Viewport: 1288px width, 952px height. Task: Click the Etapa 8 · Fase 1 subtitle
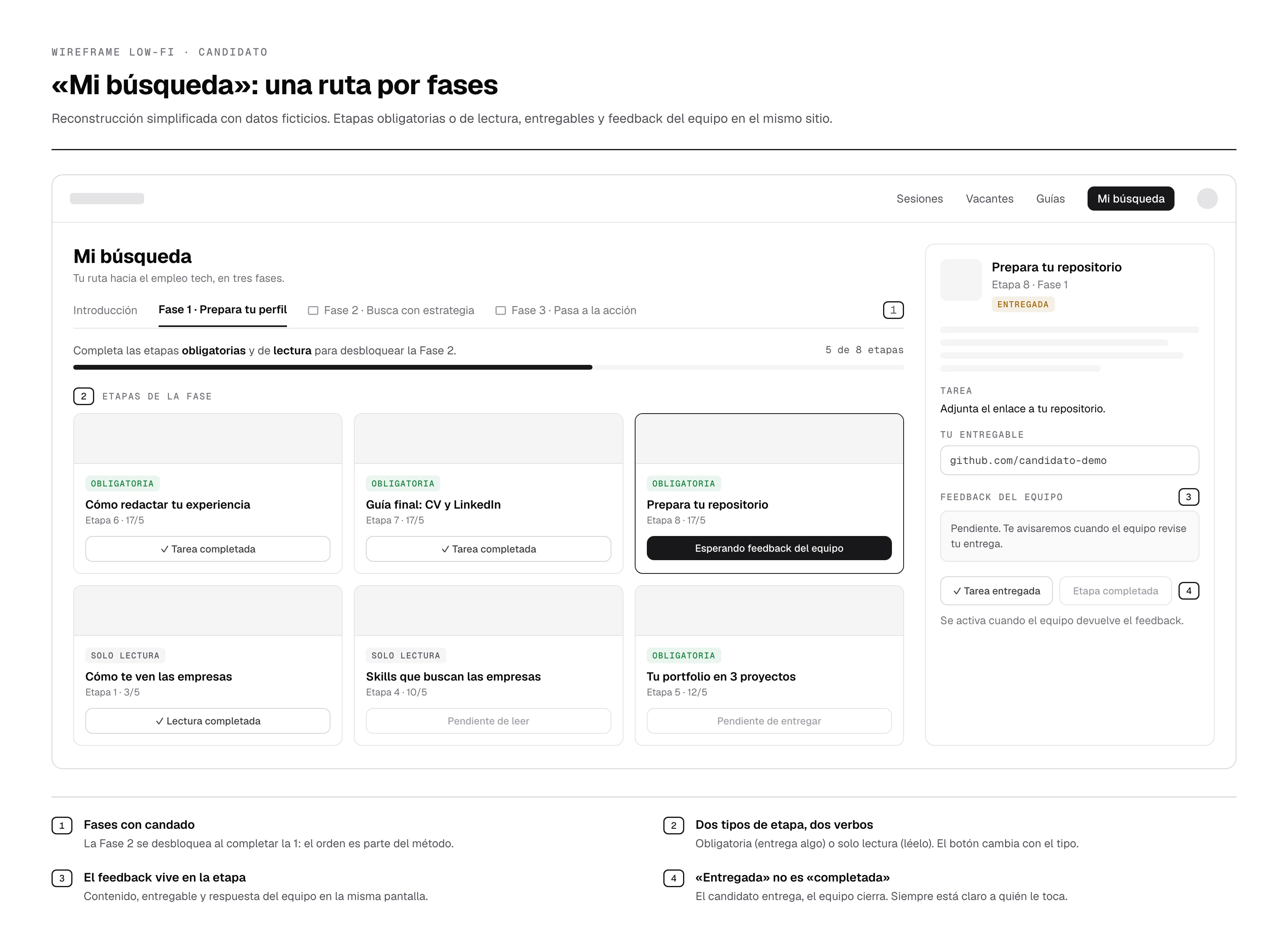(1029, 285)
